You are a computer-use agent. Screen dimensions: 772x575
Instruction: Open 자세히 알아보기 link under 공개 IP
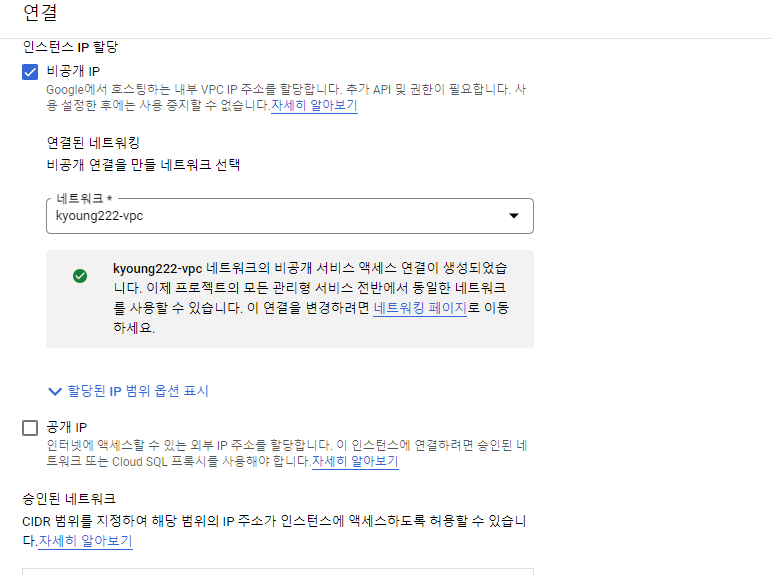click(355, 461)
